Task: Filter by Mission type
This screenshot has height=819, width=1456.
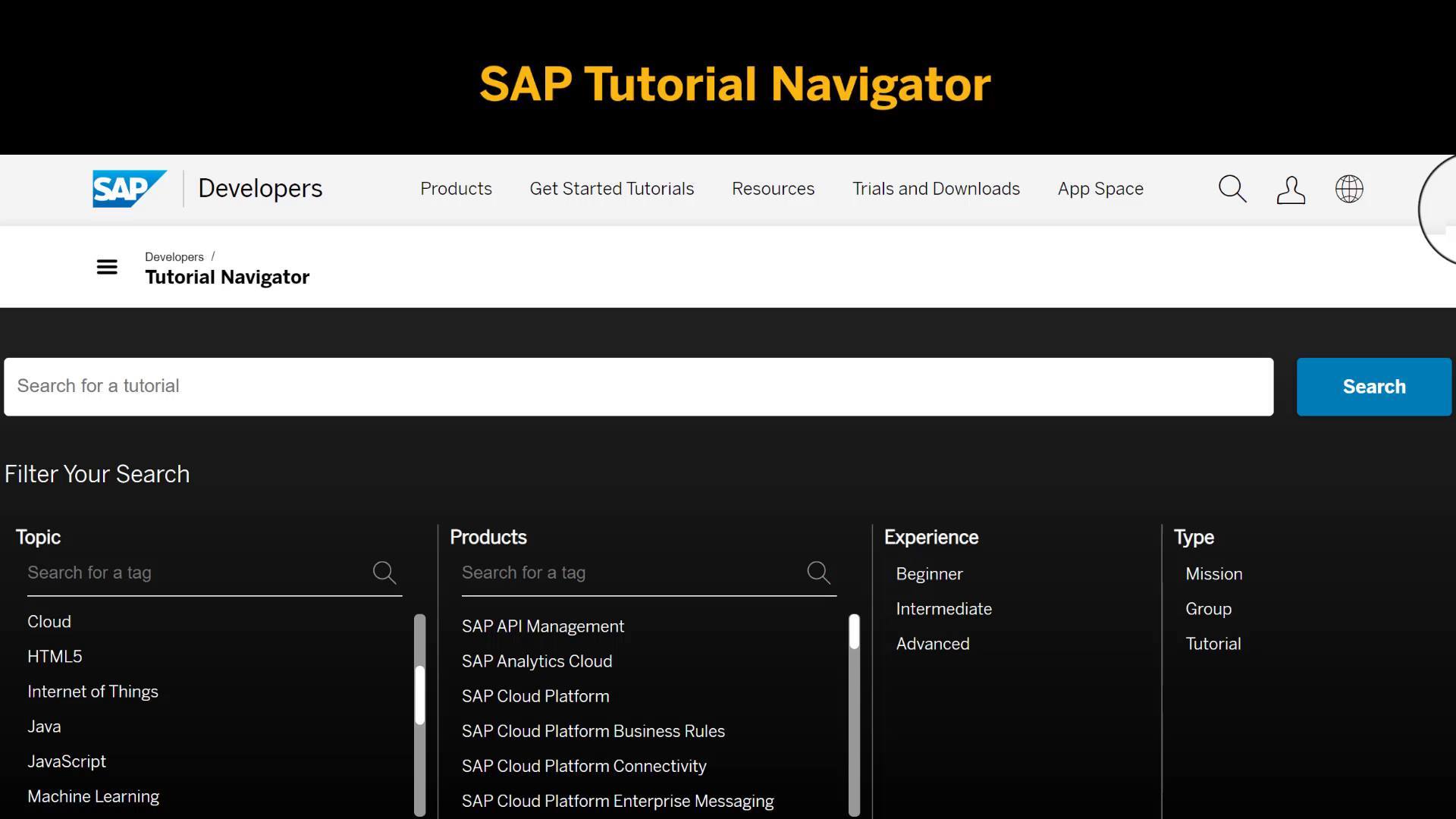Action: [1213, 574]
